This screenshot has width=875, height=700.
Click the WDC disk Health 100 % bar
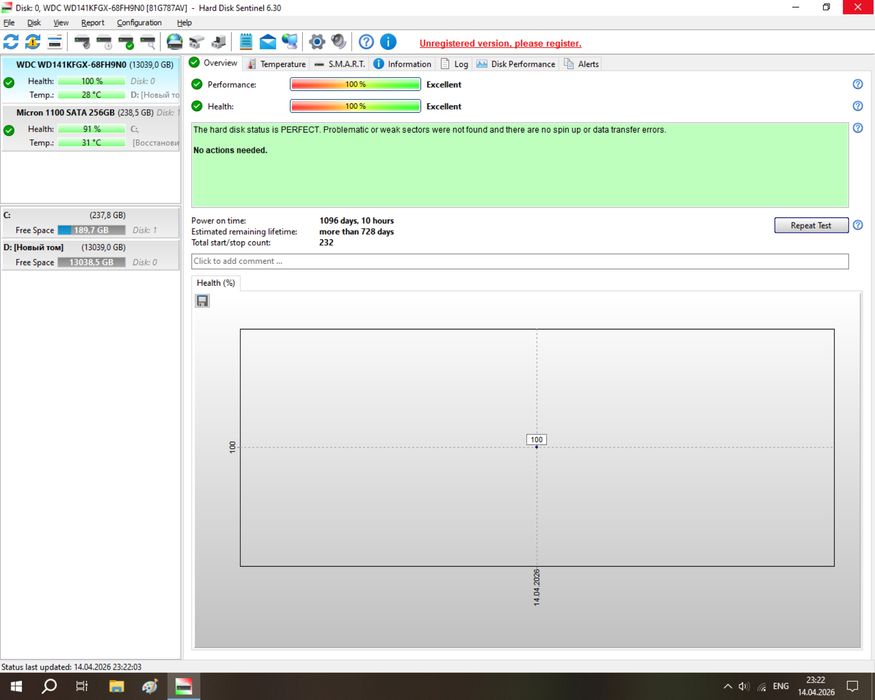pyautogui.click(x=92, y=81)
